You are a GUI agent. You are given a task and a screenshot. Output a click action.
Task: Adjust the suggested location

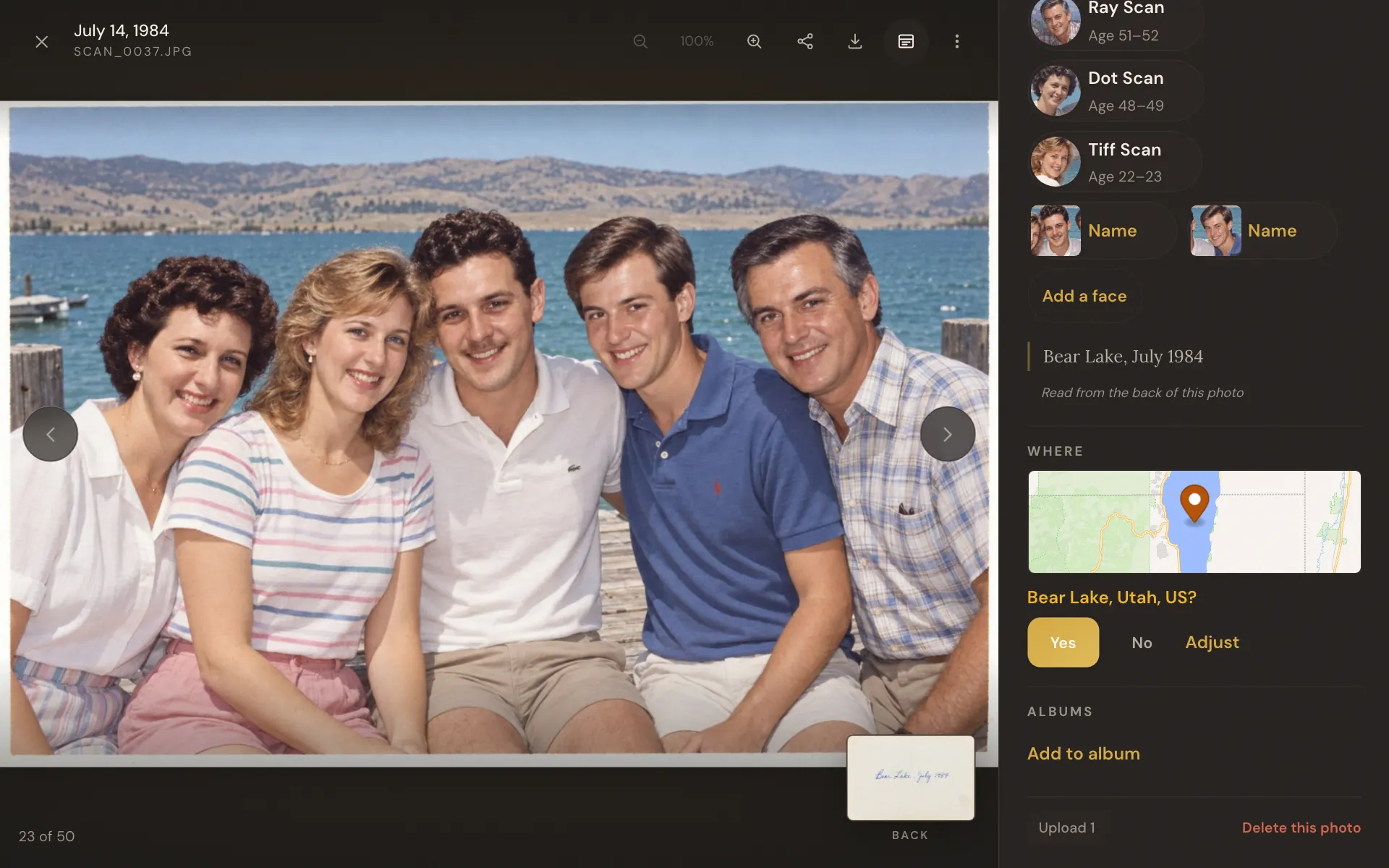[x=1212, y=642]
